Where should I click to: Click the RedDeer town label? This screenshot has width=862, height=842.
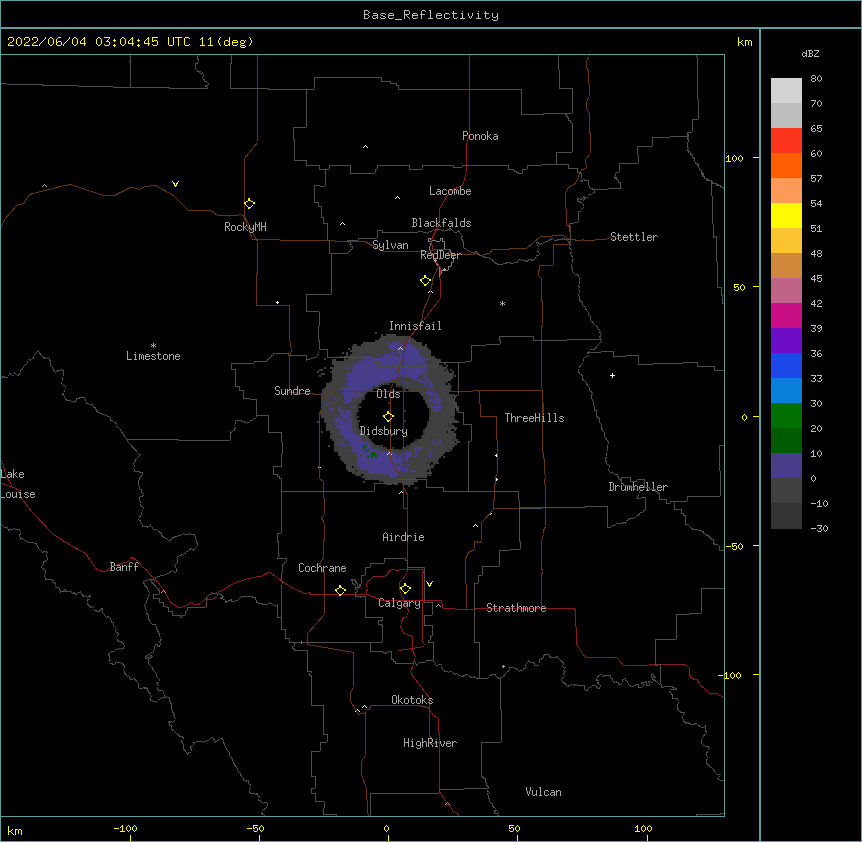tap(440, 255)
